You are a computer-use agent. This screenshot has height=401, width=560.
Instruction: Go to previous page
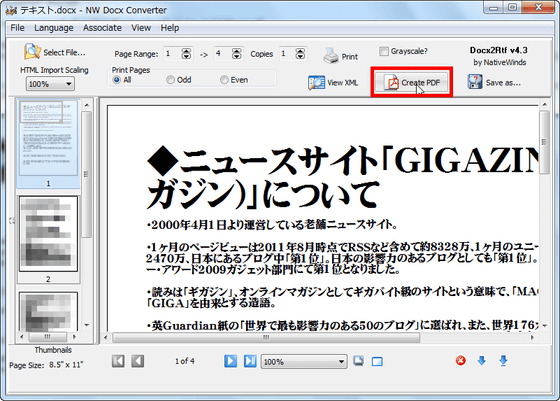pos(138,361)
